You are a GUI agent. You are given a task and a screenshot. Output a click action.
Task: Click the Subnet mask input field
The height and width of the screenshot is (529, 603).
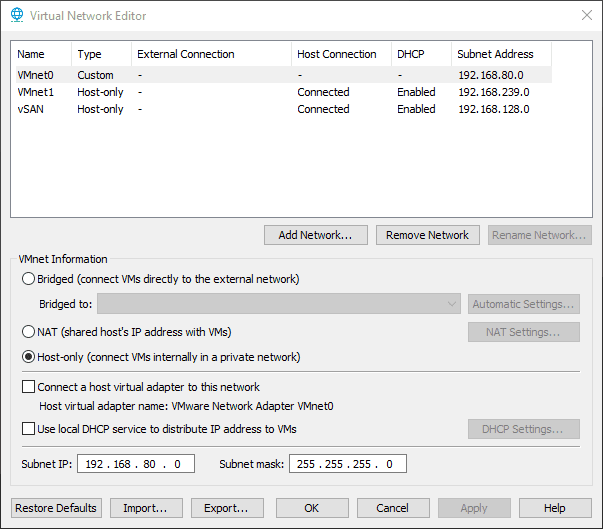347,464
